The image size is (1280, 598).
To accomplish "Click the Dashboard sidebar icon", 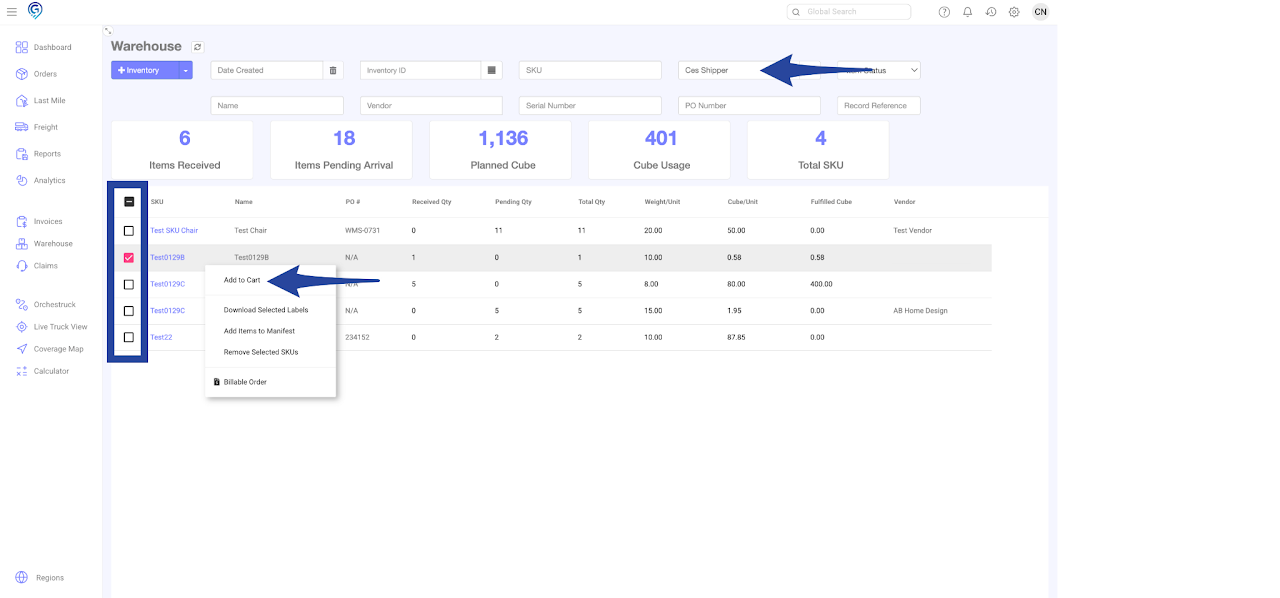I will click(x=22, y=47).
